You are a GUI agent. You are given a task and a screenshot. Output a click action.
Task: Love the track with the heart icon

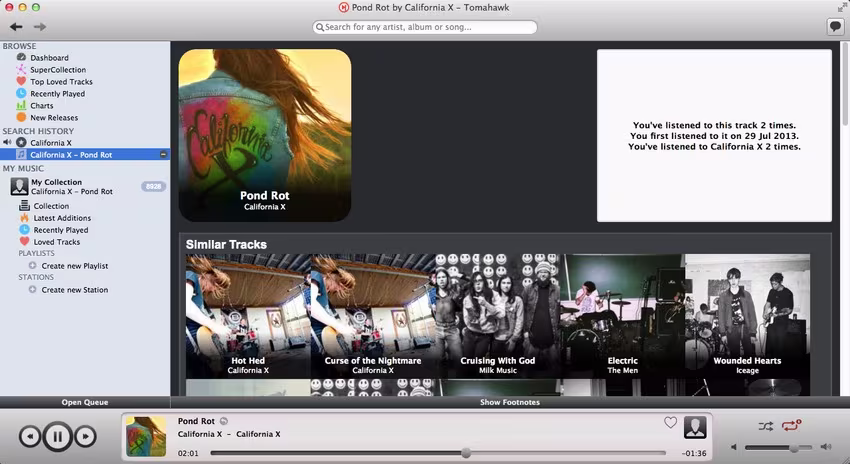(x=671, y=423)
